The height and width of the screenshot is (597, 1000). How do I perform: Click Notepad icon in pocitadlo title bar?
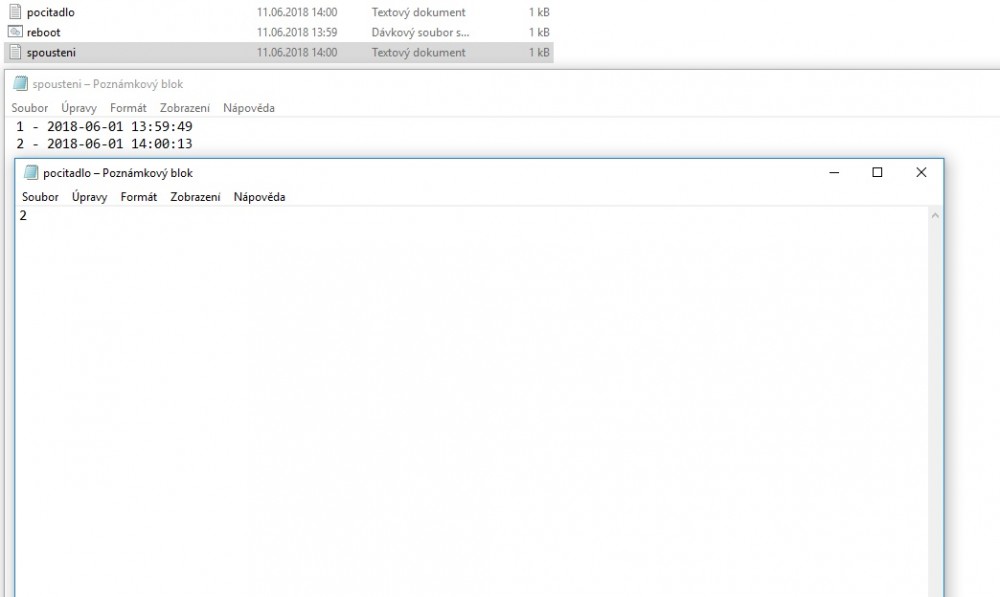(x=31, y=173)
